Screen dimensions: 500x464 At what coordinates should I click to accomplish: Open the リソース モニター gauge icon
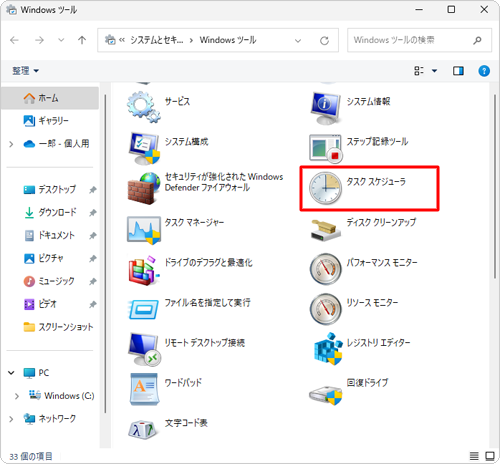[x=326, y=309]
